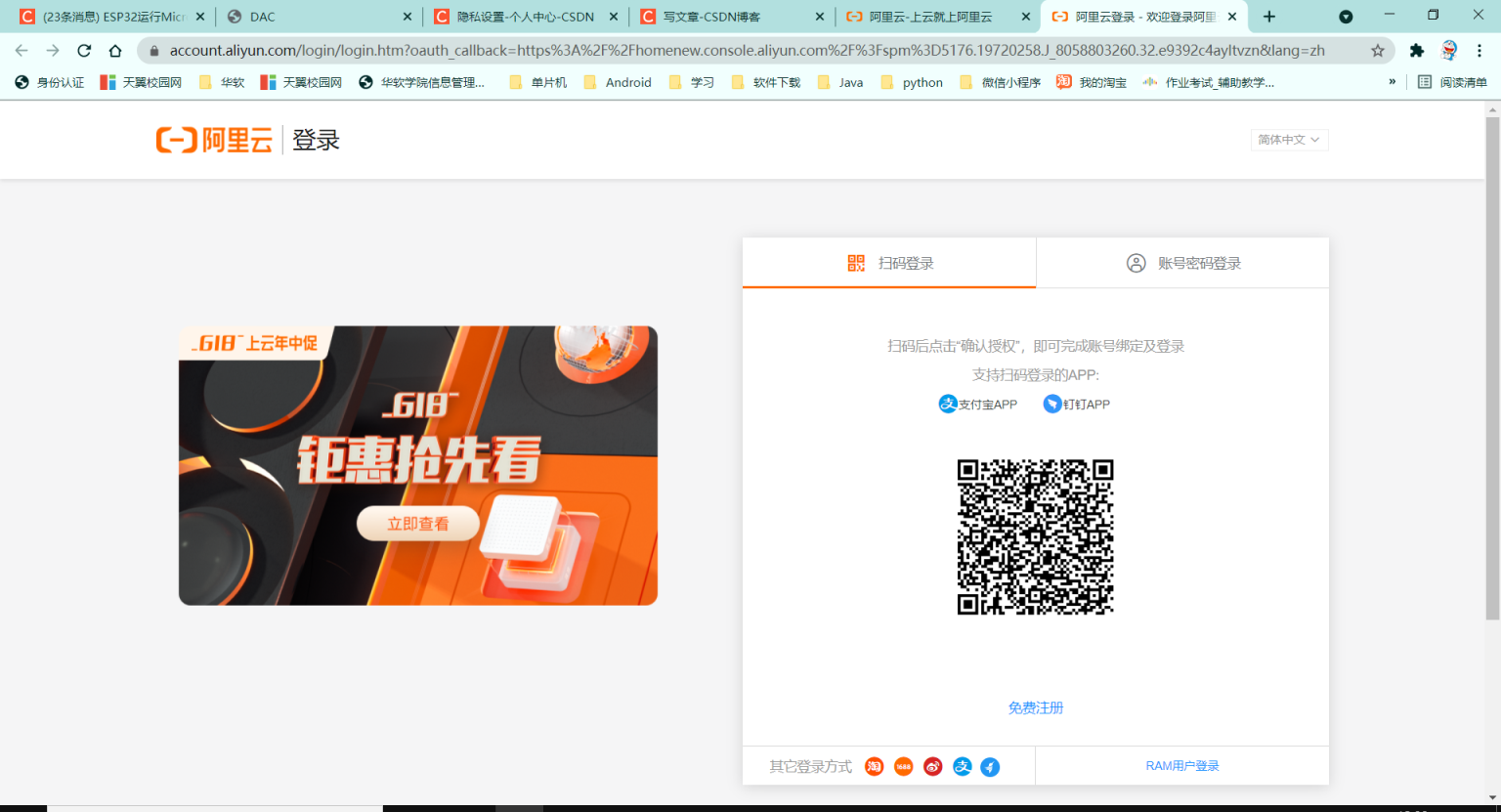The height and width of the screenshot is (812, 1501).
Task: Open the extensions puzzle icon
Action: pyautogui.click(x=1417, y=51)
